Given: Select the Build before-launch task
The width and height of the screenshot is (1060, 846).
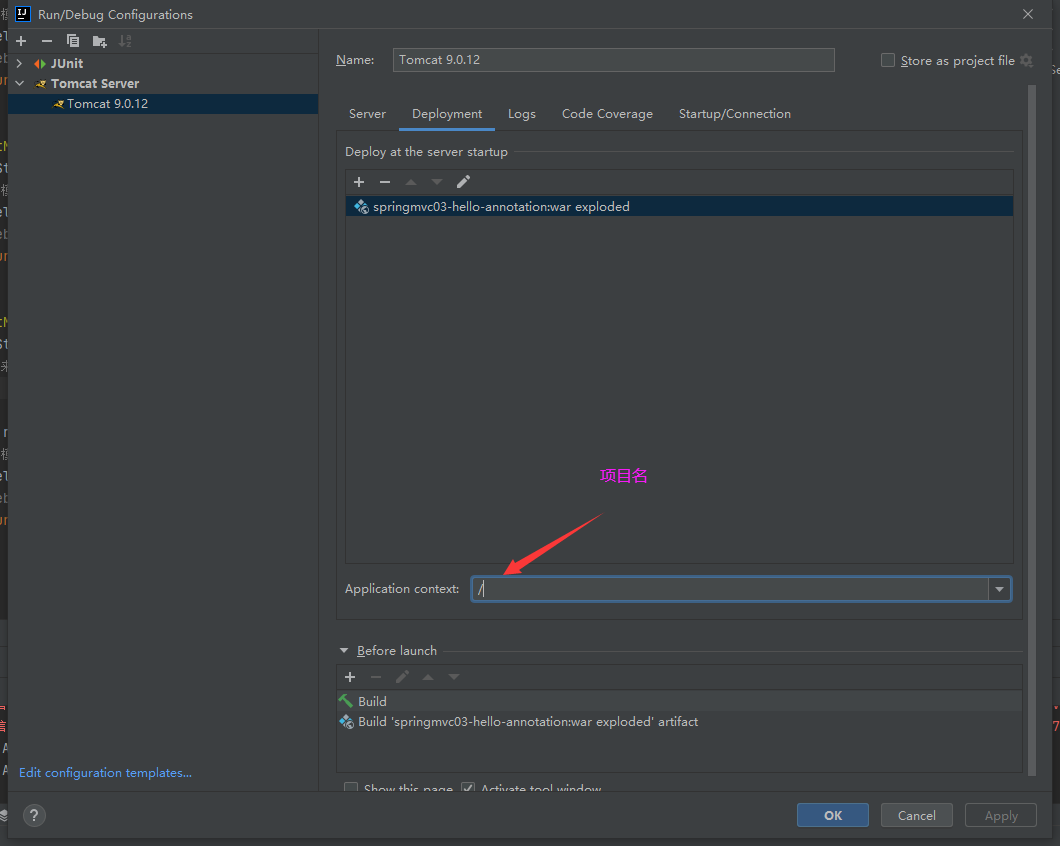Looking at the screenshot, I should pos(679,701).
